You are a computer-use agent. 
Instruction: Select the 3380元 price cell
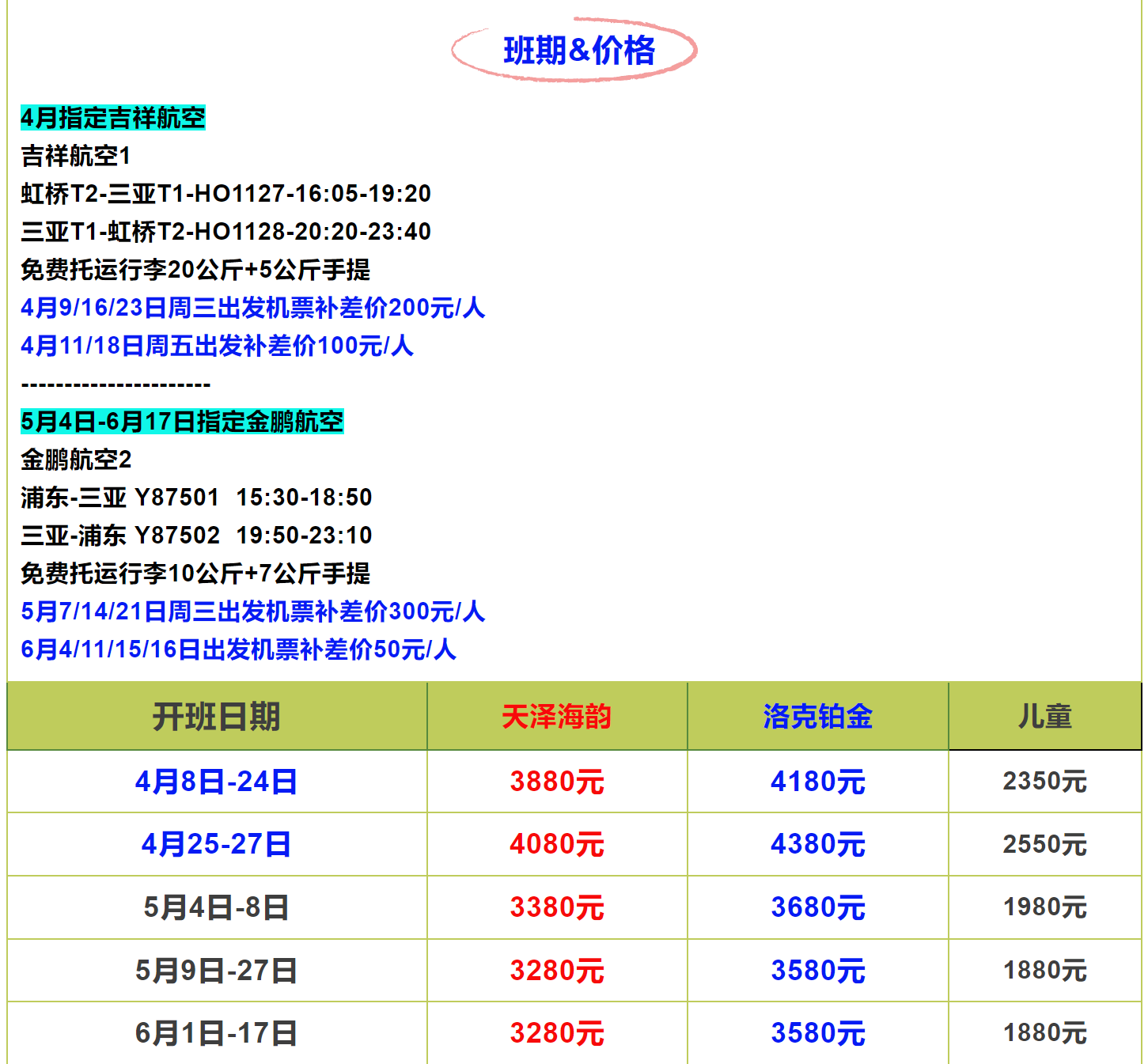pos(557,907)
